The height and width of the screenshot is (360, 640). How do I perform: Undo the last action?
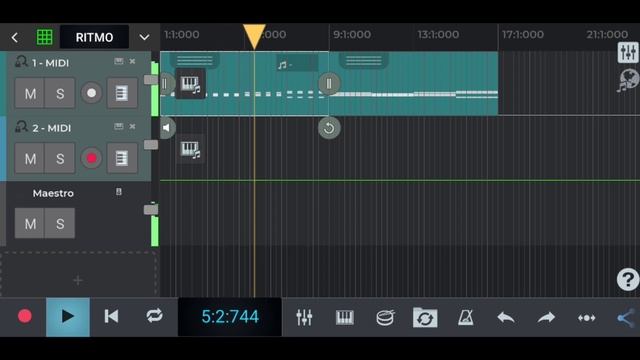(506, 317)
